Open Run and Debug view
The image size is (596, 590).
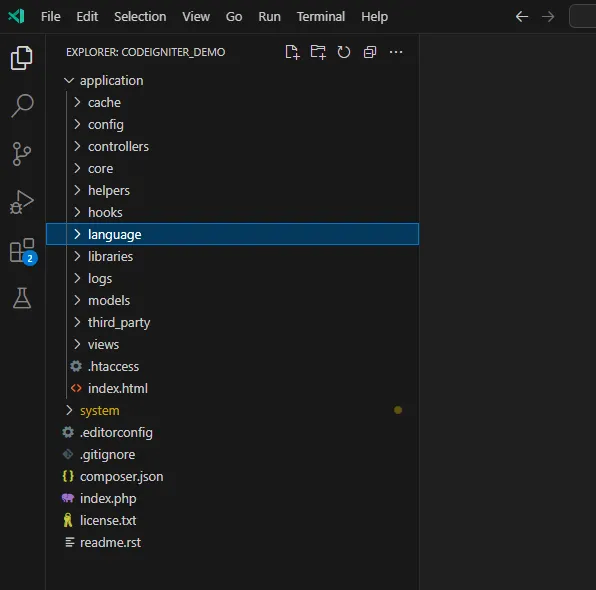tap(22, 202)
